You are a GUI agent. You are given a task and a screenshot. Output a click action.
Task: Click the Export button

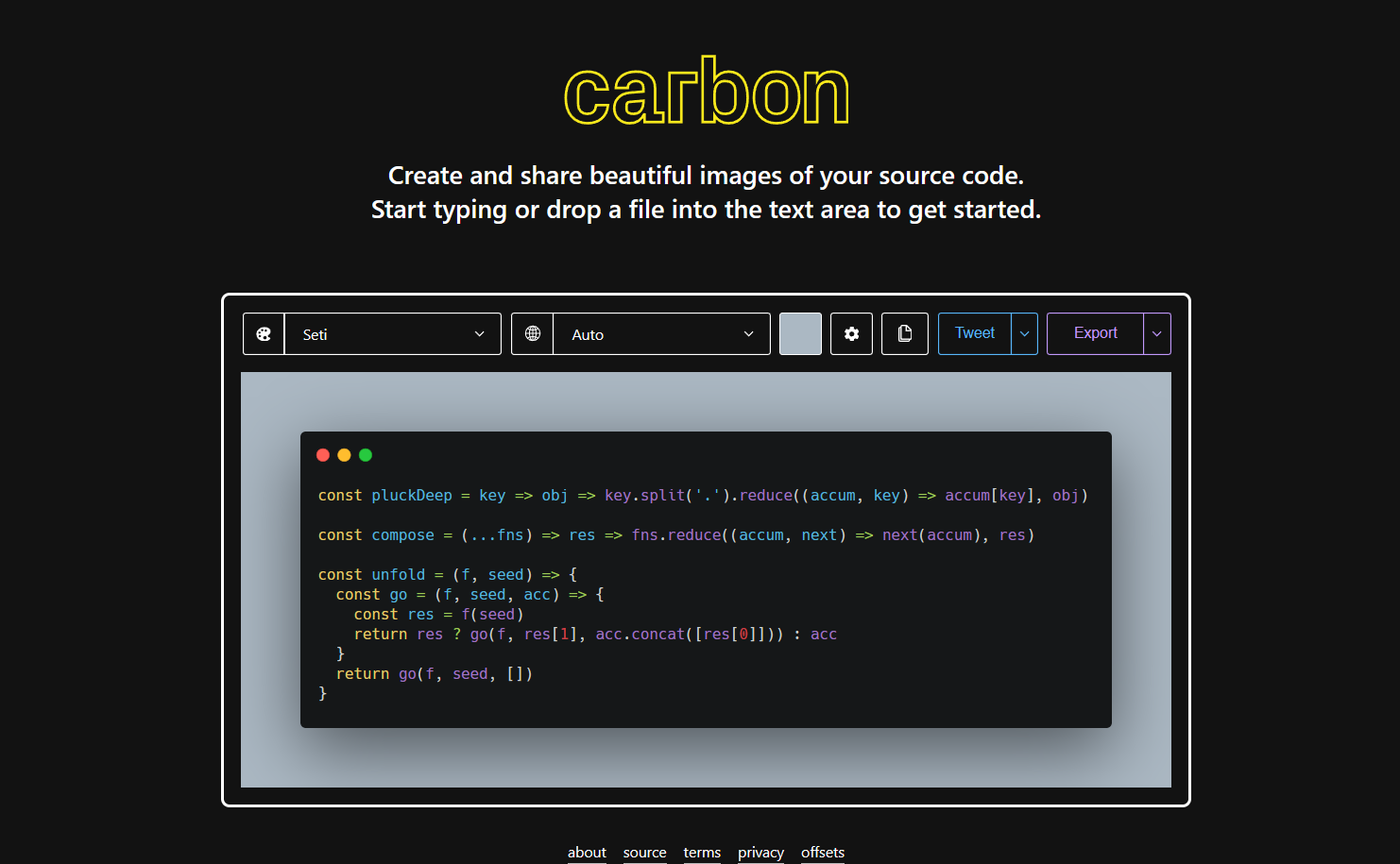[1095, 333]
